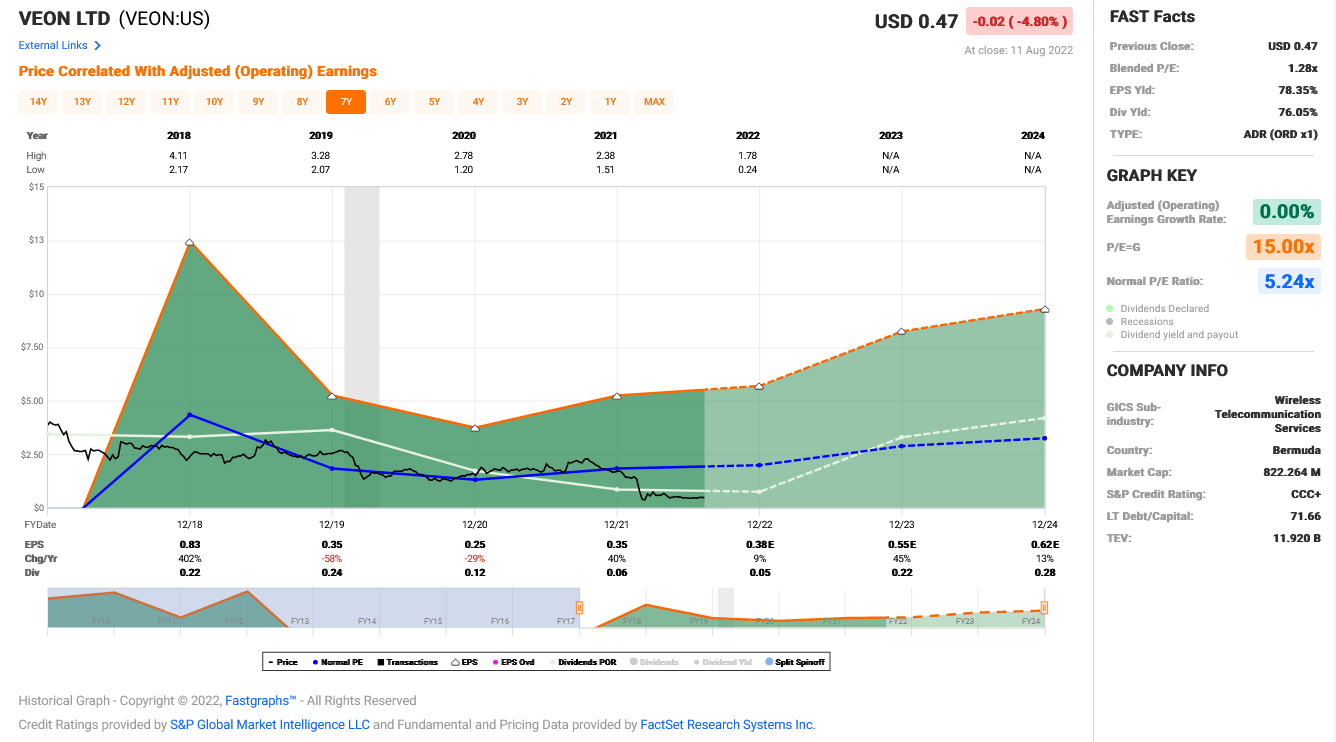
Task: Click the Blended P/E value 1.28x
Action: click(1304, 68)
